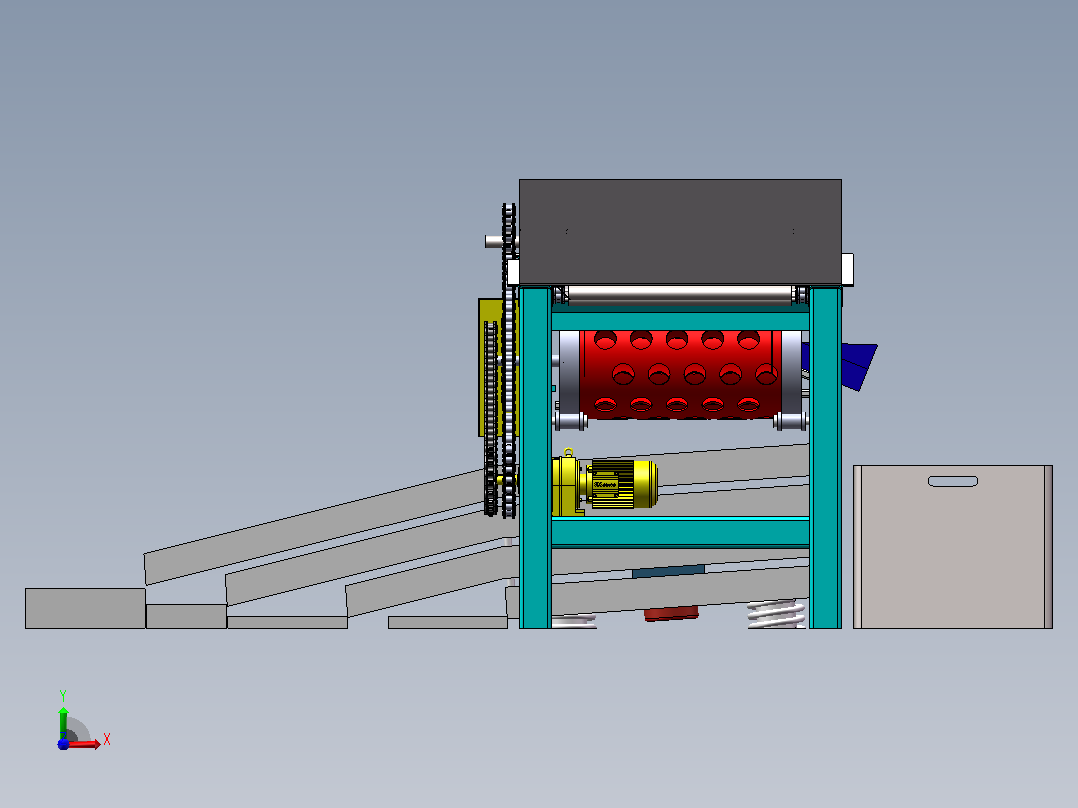Select the coil spring under the frame's right side
1078x808 pixels.
(776, 614)
